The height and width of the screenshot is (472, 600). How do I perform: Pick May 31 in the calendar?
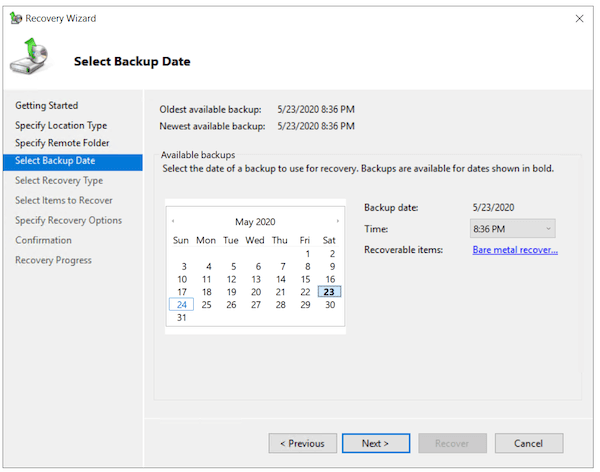(181, 318)
